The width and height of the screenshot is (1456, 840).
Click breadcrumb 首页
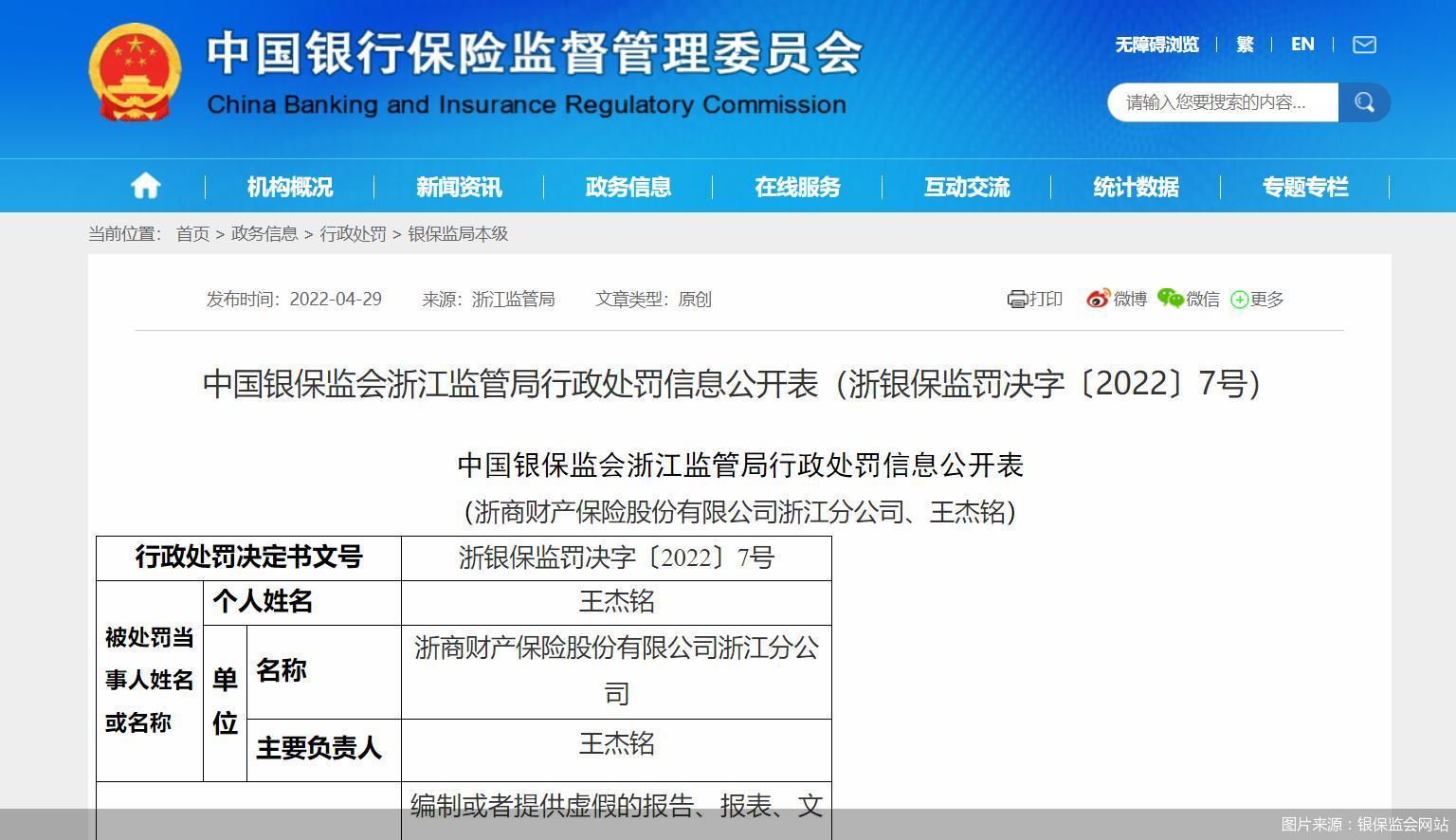[x=192, y=233]
